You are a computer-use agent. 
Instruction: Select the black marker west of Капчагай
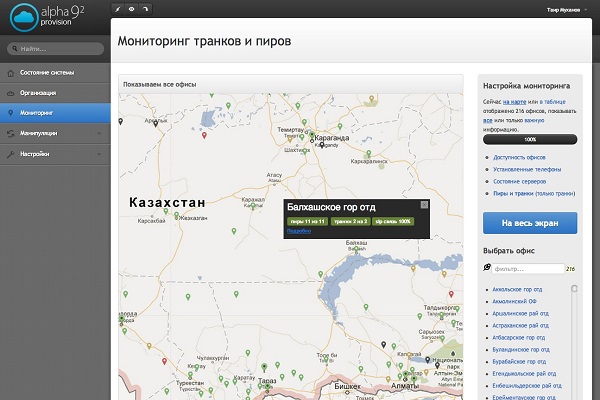click(x=383, y=344)
